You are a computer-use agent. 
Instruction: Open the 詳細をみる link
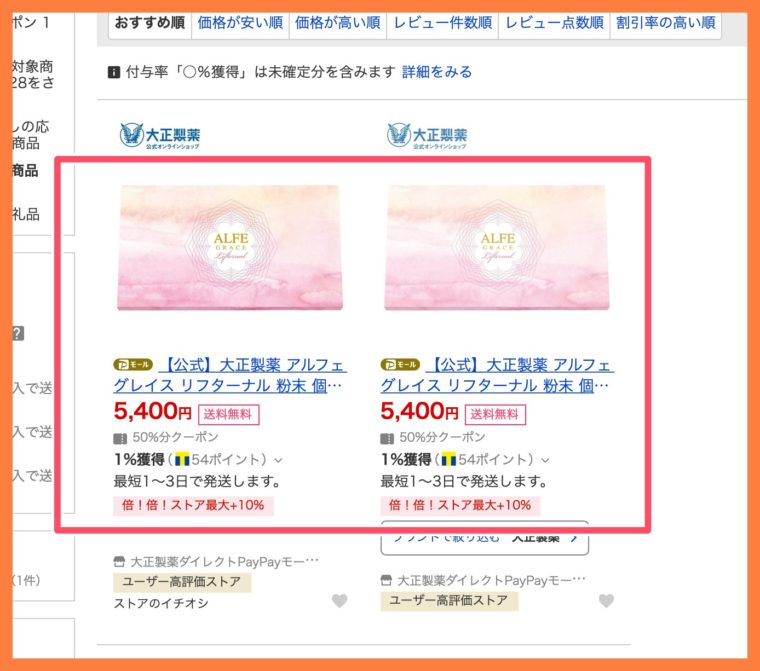point(437,72)
